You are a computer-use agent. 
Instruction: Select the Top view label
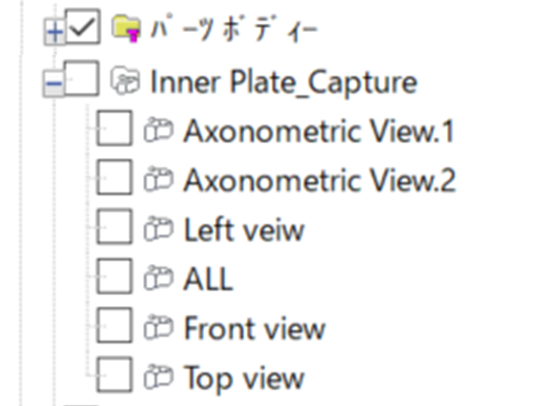click(x=244, y=378)
